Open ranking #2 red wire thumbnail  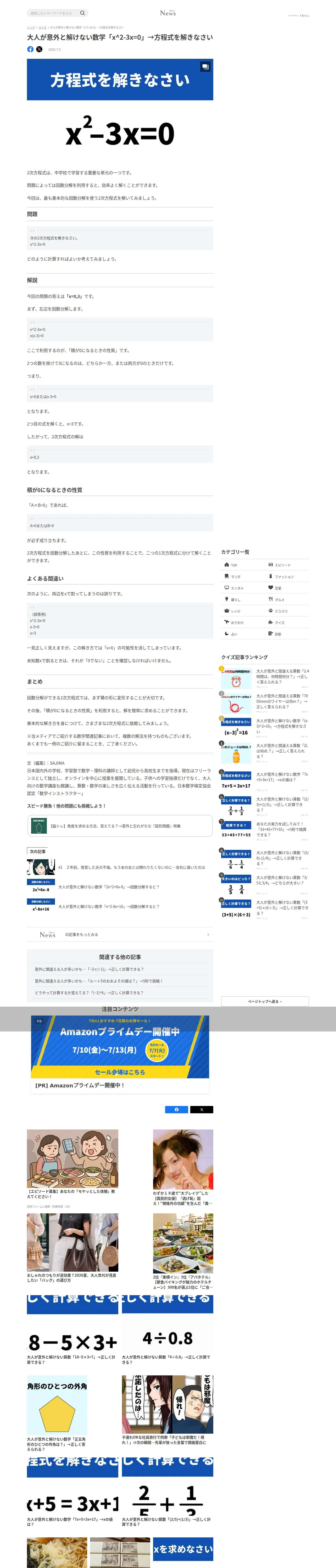click(x=236, y=704)
